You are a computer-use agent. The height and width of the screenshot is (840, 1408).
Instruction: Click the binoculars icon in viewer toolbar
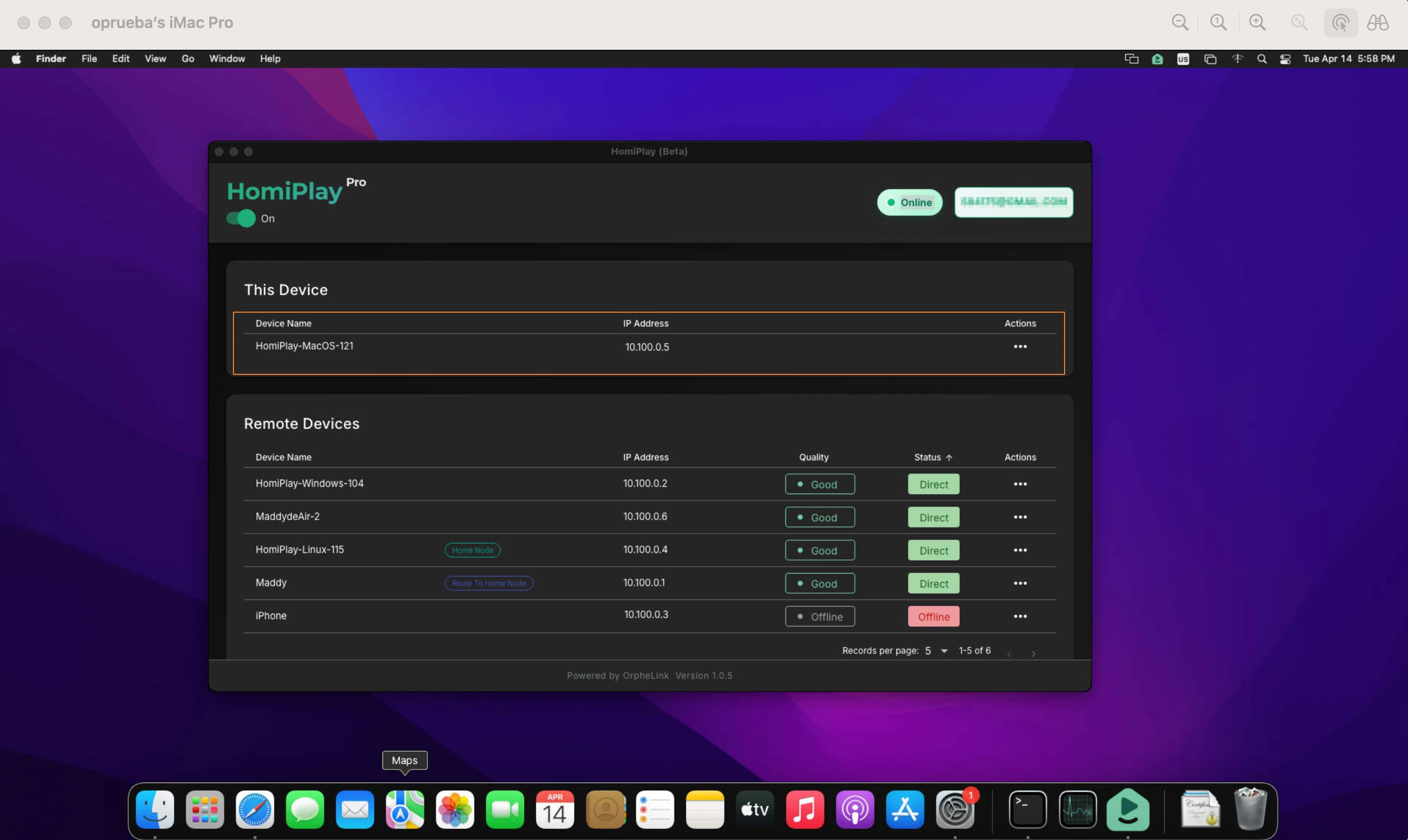[1377, 23]
